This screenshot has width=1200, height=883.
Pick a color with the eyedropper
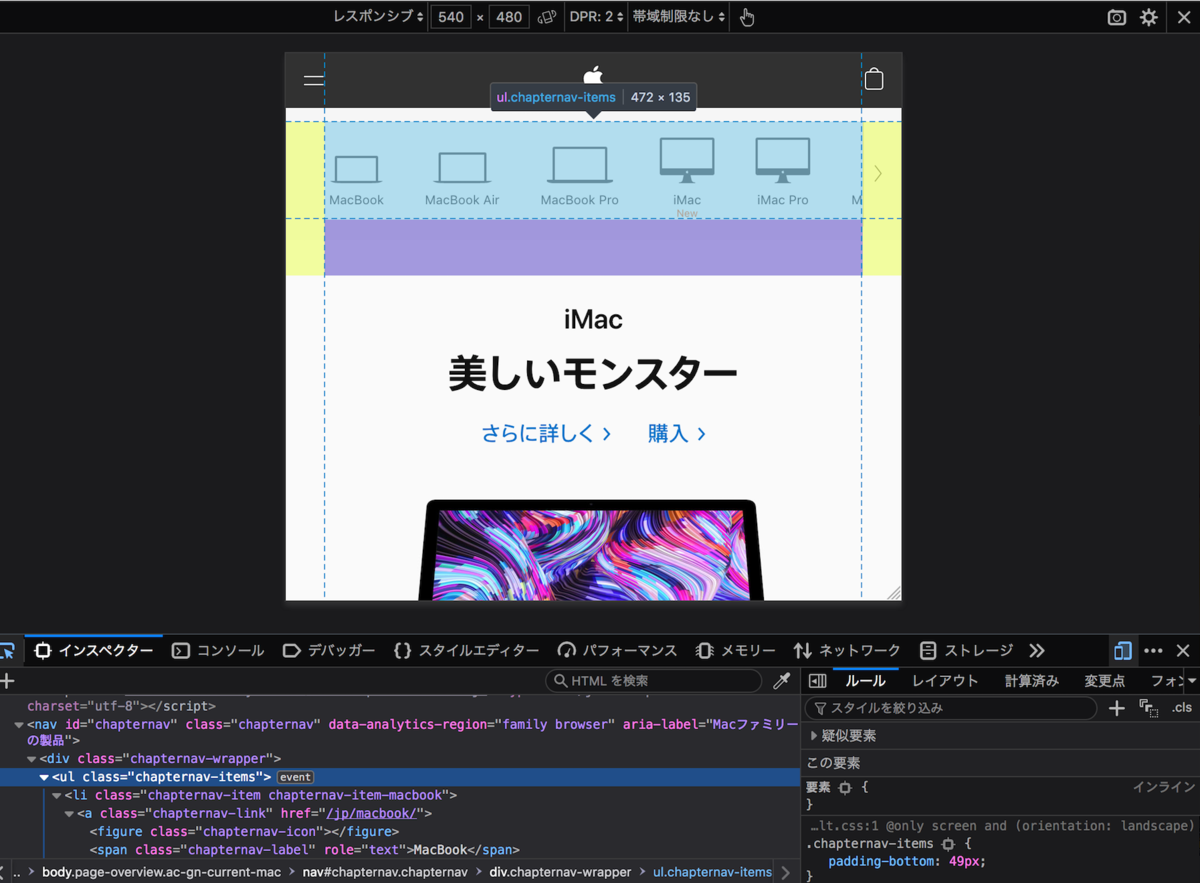782,681
